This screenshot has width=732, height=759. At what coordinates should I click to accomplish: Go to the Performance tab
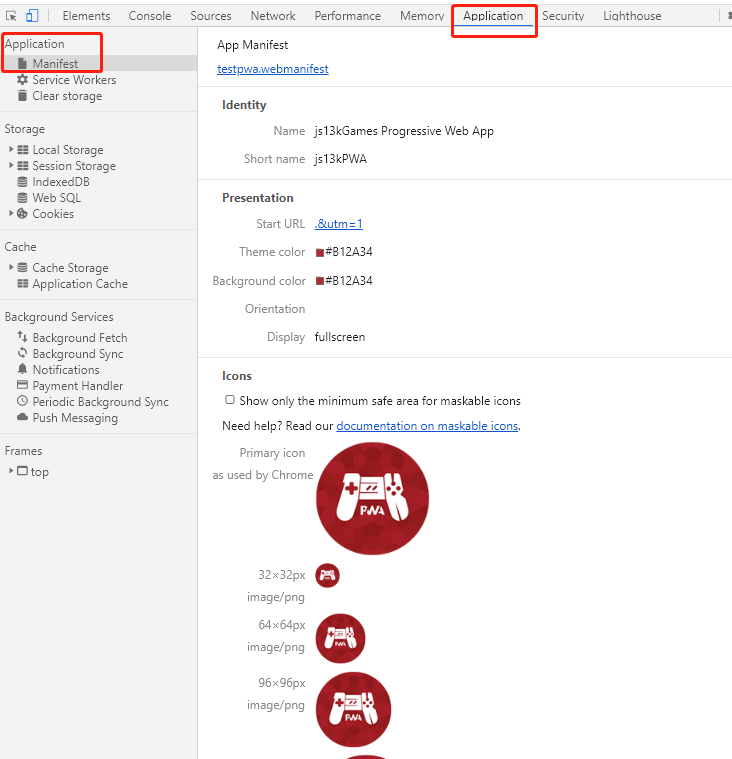pyautogui.click(x=348, y=16)
